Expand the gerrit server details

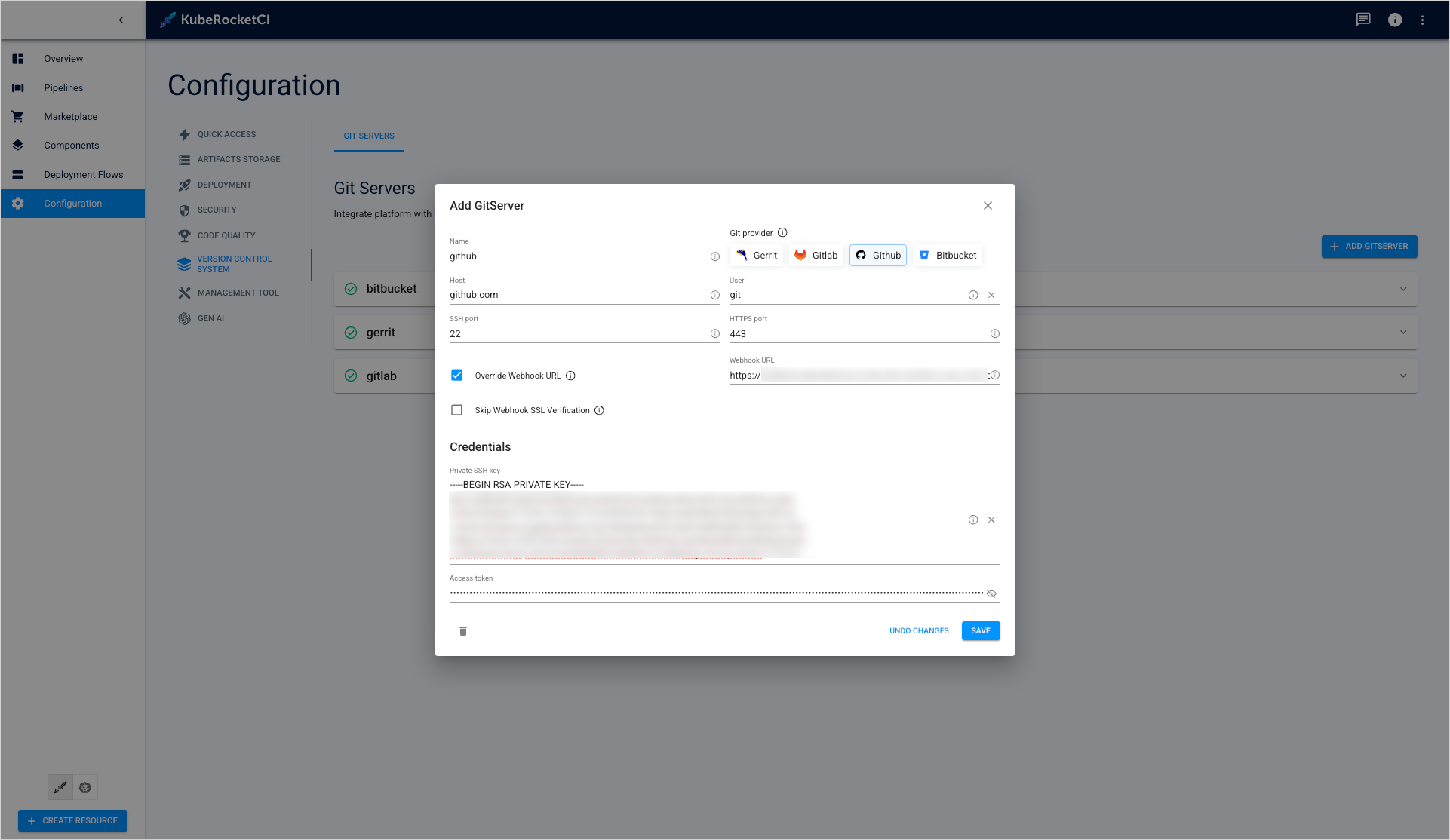(1402, 332)
